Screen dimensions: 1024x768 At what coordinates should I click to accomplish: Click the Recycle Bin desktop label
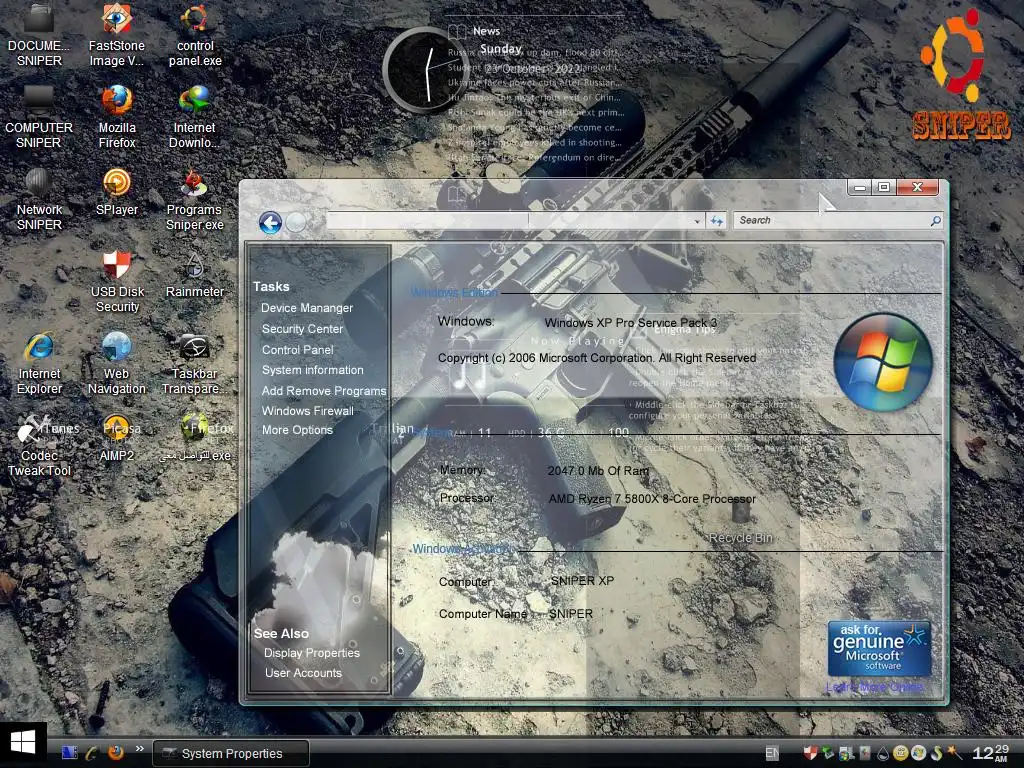(741, 537)
